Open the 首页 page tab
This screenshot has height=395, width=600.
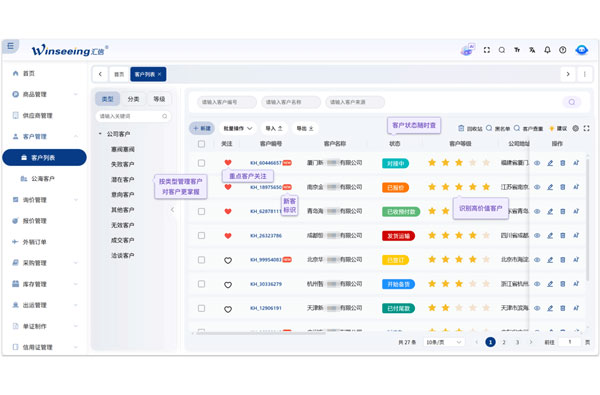119,74
